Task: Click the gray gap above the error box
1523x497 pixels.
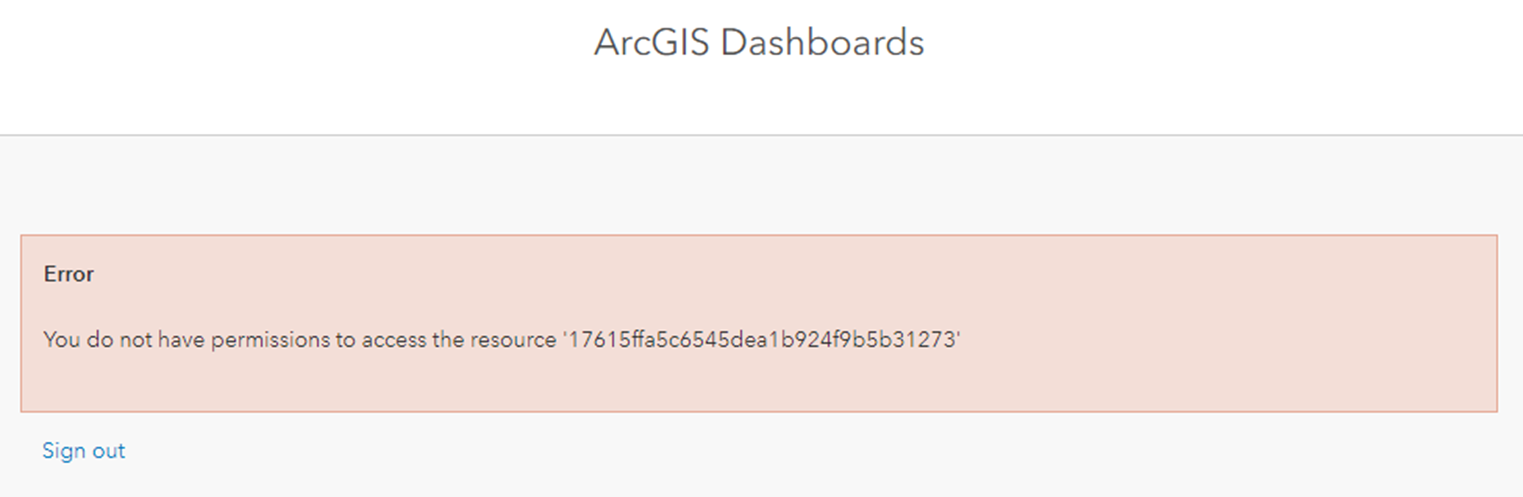Action: 760,187
